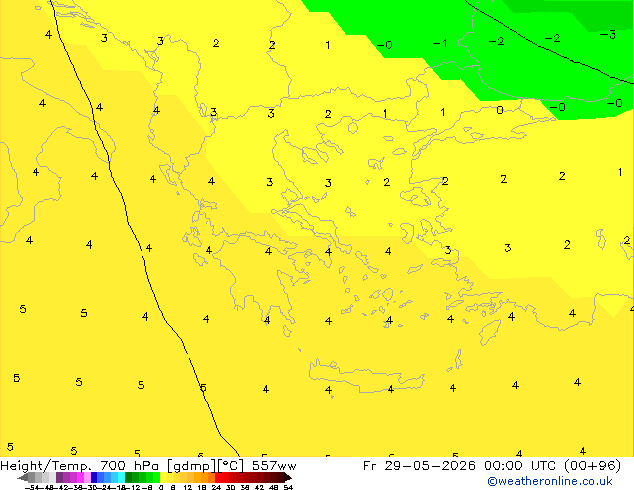
Task: Click the dark maroon right arrow end of the color scale
Action: (288, 478)
